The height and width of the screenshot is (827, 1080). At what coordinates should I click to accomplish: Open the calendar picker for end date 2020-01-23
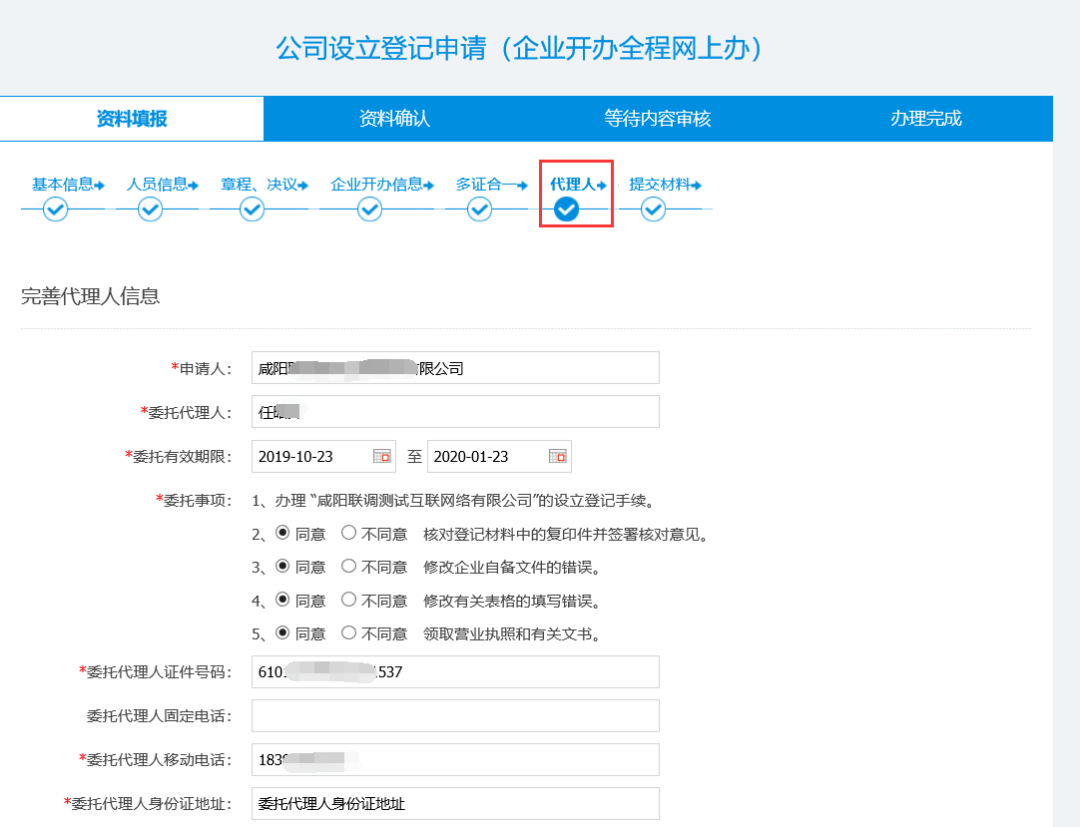click(x=559, y=456)
